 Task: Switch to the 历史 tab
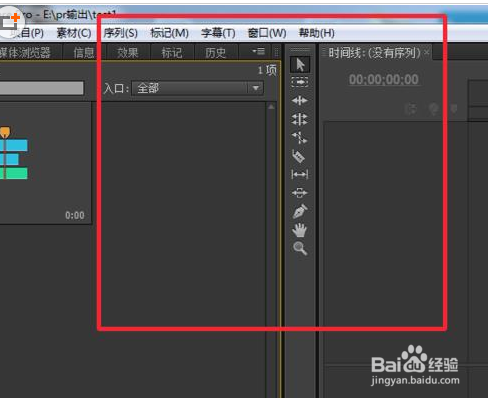(216, 52)
